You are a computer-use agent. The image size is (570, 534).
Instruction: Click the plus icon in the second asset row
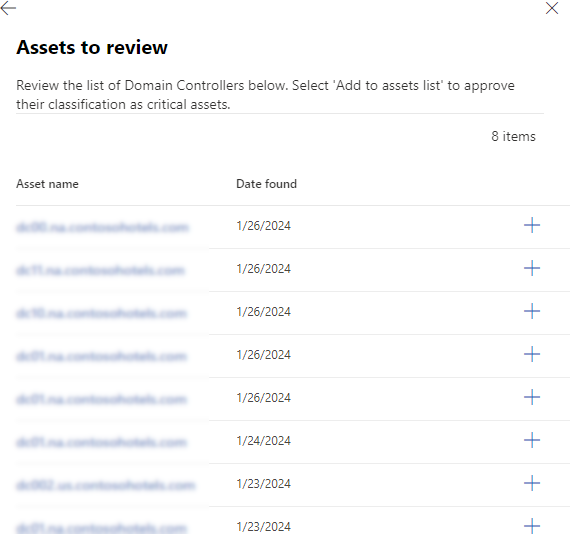(x=531, y=268)
